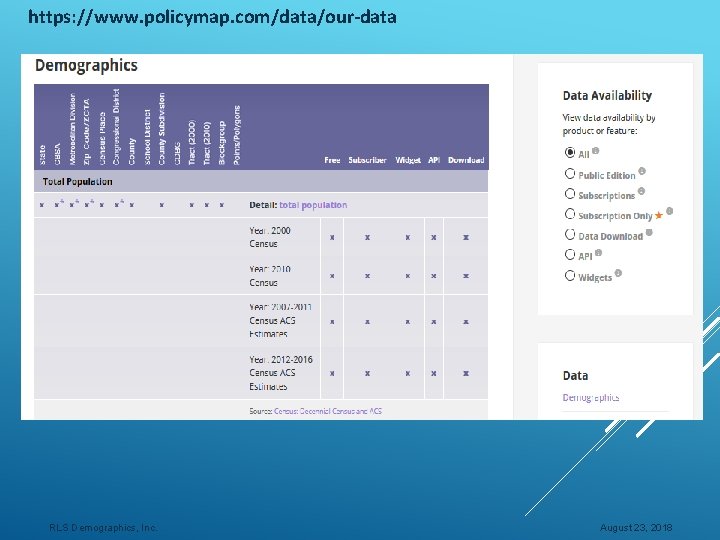Click the Demographics page heading

(x=86, y=65)
